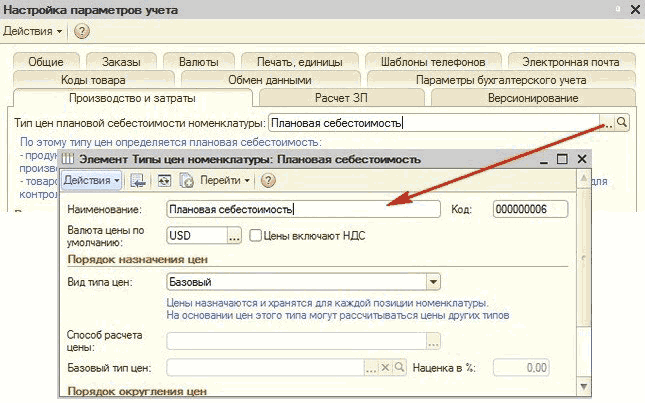Image resolution: width=645 pixels, height=403 pixels.
Task: Open help in the price type dialog
Action: (268, 181)
